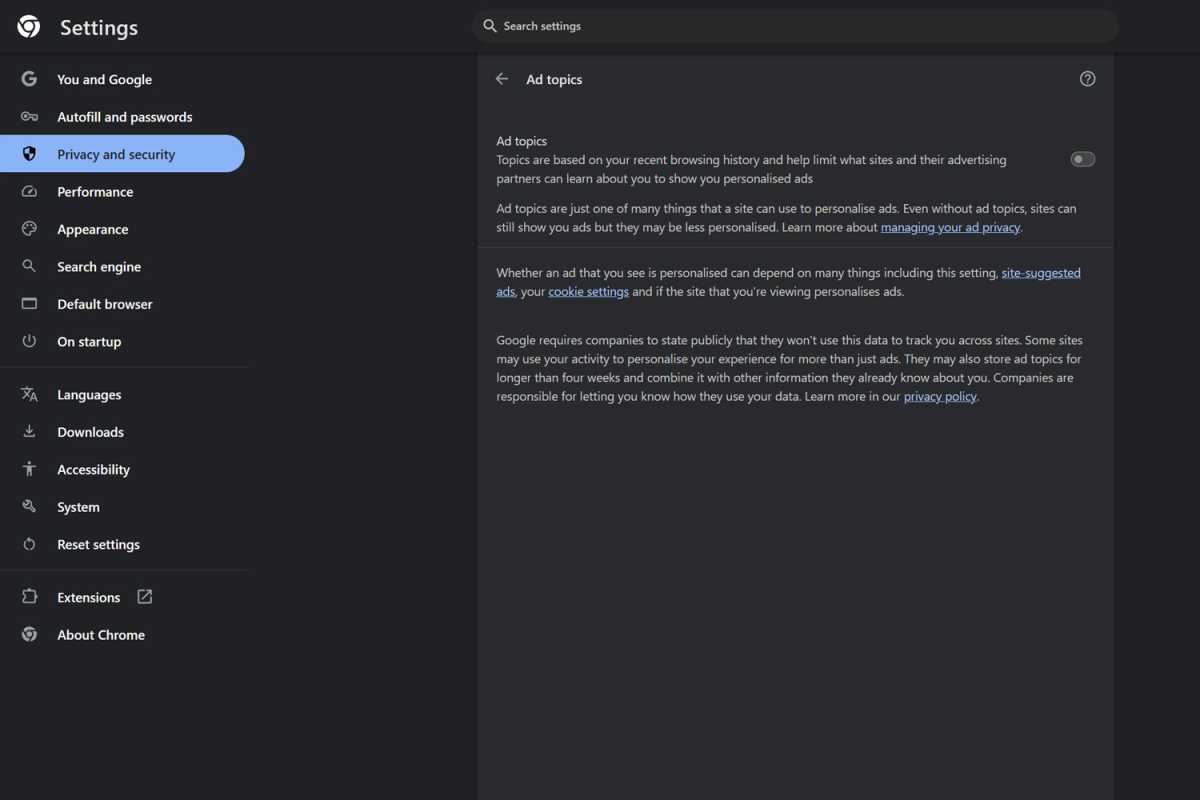This screenshot has height=800, width=1200.
Task: Open the help question mark icon
Action: click(x=1088, y=79)
